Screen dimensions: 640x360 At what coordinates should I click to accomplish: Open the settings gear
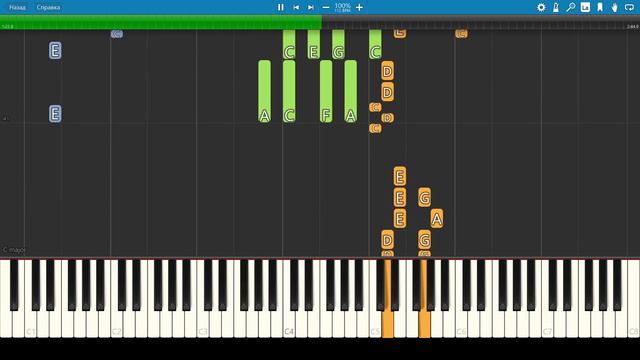pyautogui.click(x=541, y=7)
